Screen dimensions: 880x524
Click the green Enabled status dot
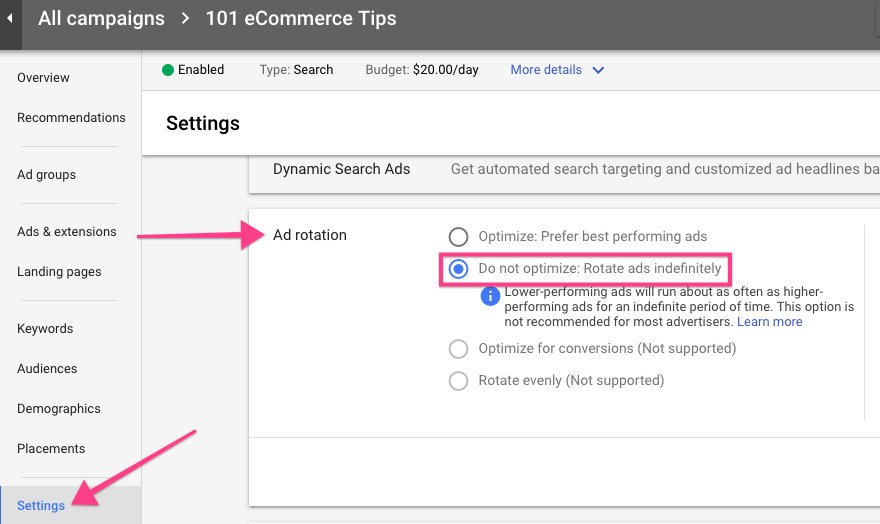(167, 70)
